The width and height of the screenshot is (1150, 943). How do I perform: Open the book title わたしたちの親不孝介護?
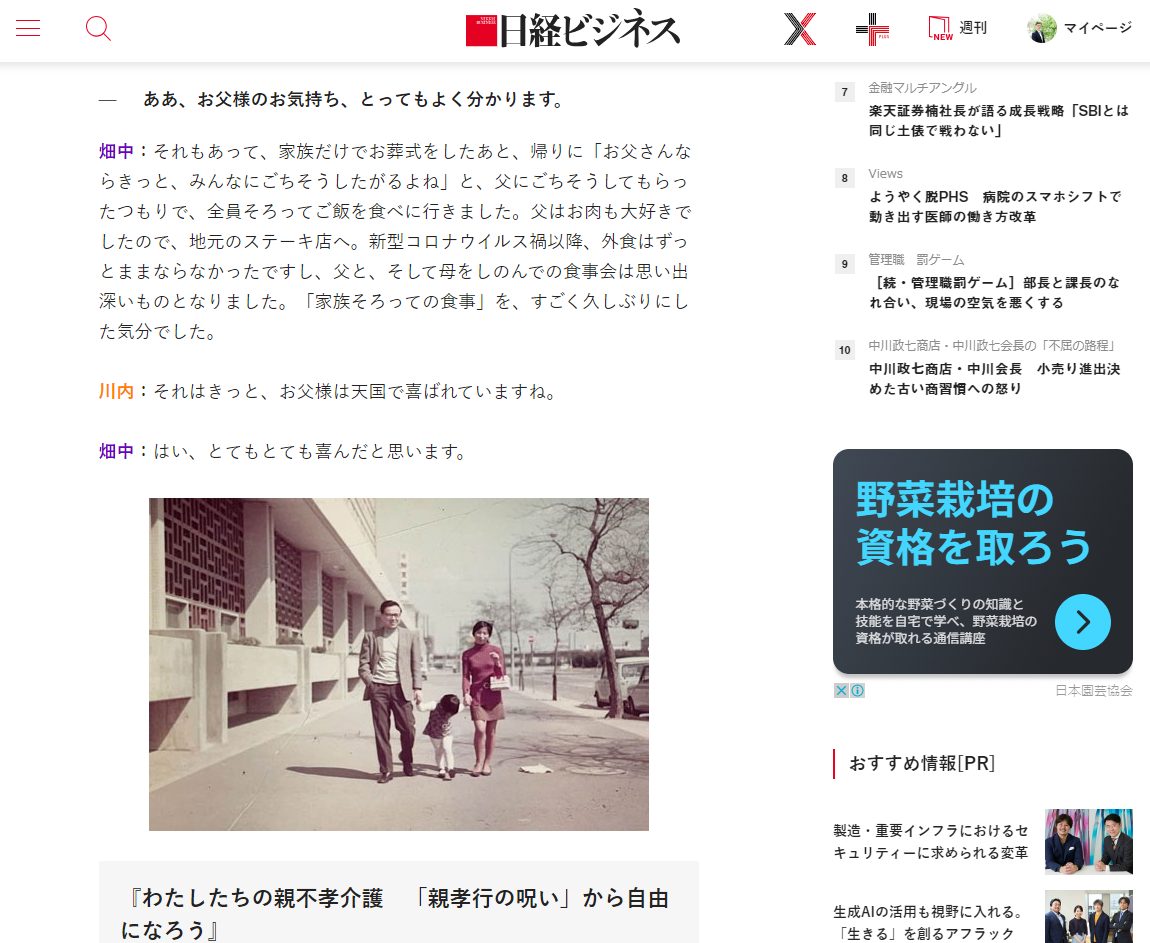coord(395,914)
